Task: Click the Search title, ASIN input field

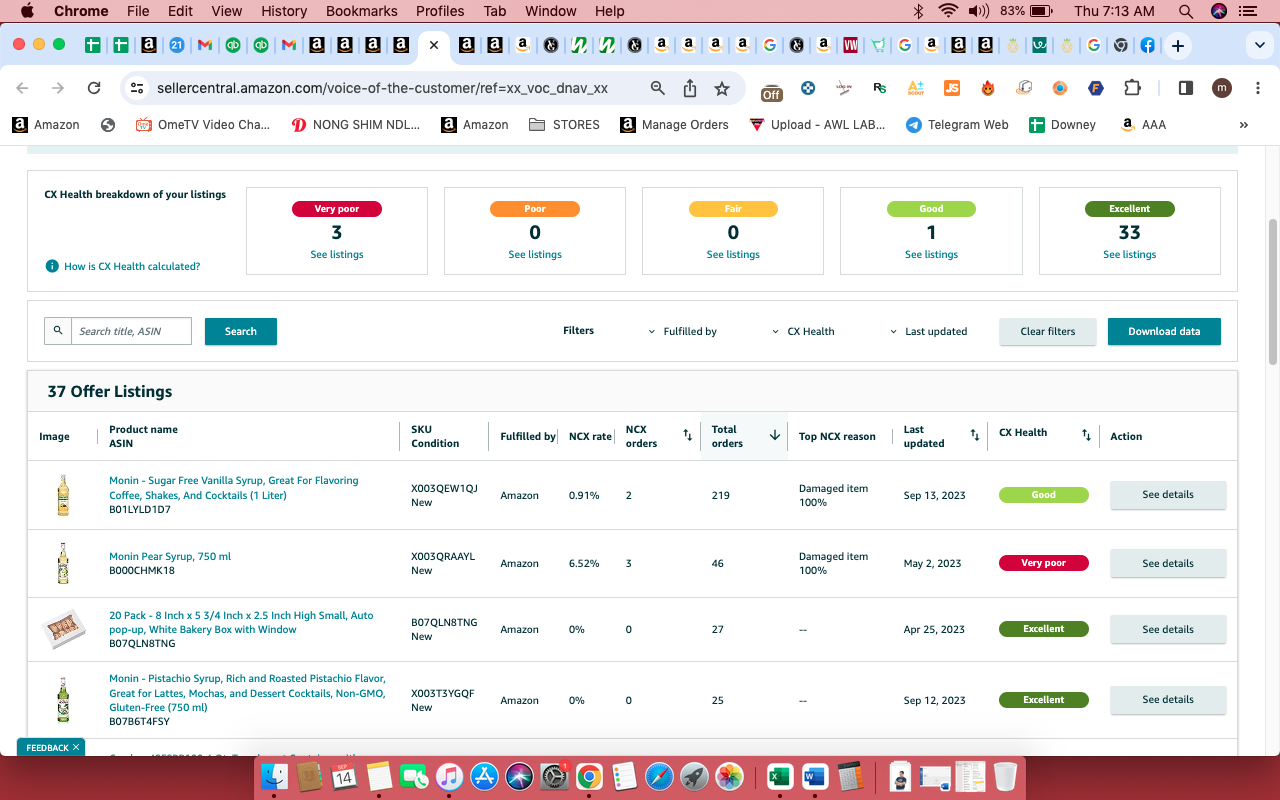Action: 131,331
